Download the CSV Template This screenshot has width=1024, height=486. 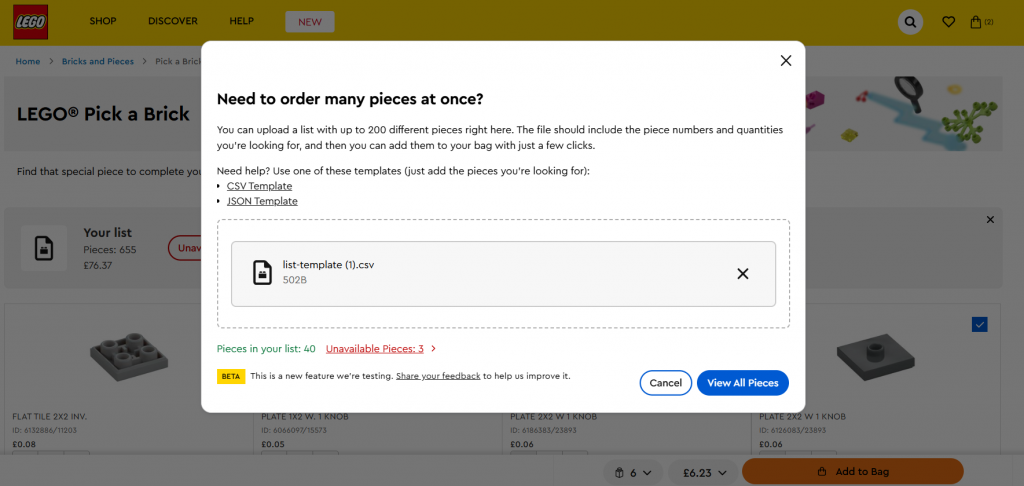coord(259,186)
